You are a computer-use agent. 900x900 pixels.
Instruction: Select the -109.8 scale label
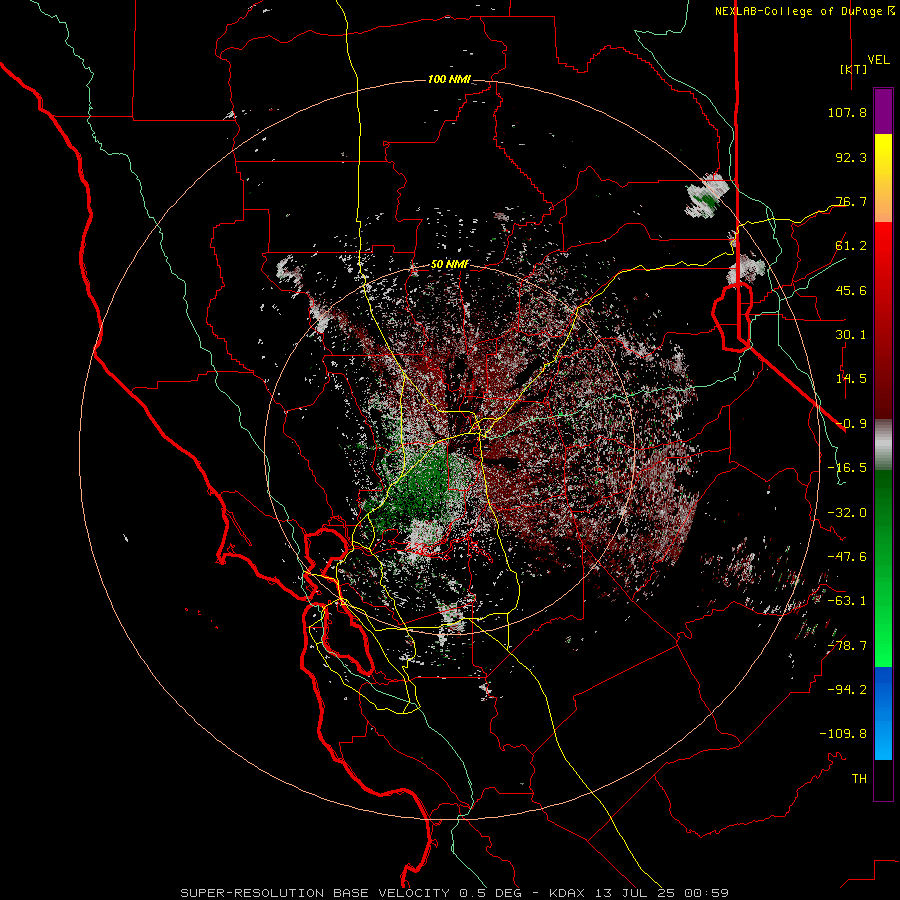coord(843,734)
